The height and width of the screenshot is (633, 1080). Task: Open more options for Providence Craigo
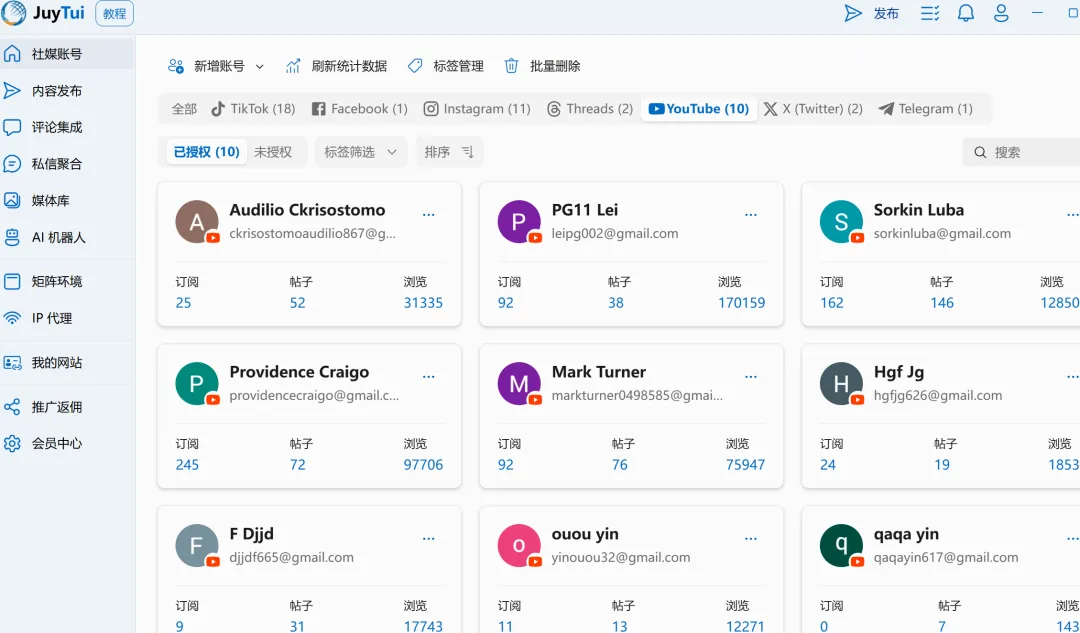tap(428, 377)
